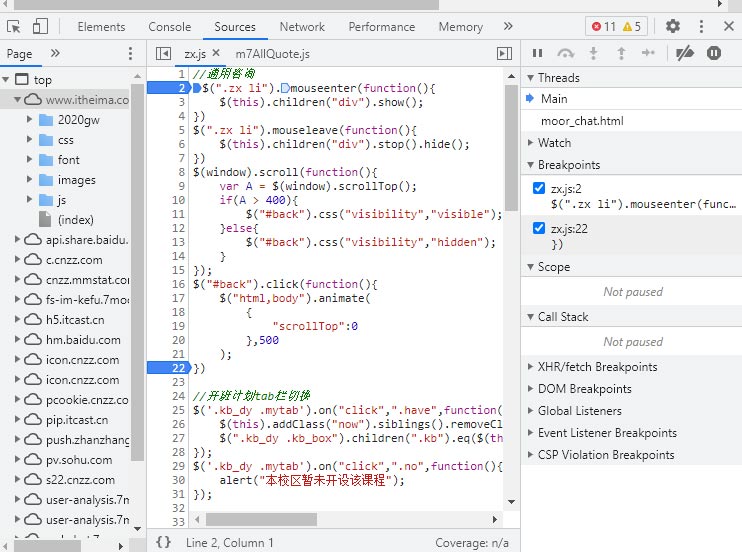Expand the font folder

[x=29, y=160]
